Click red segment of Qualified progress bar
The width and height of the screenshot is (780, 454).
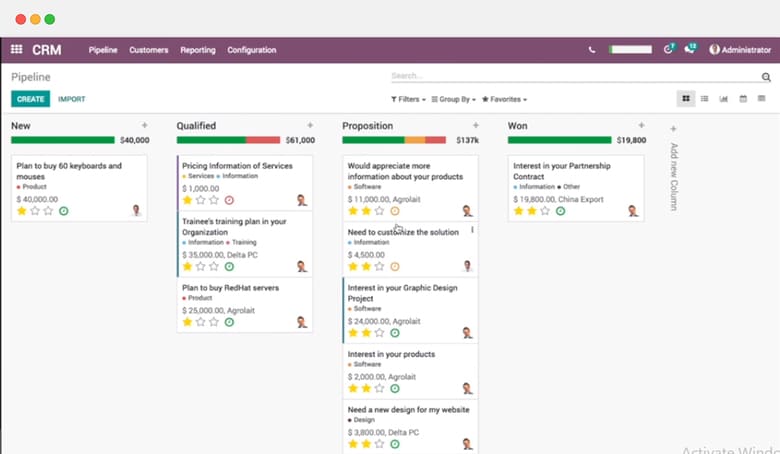point(263,140)
